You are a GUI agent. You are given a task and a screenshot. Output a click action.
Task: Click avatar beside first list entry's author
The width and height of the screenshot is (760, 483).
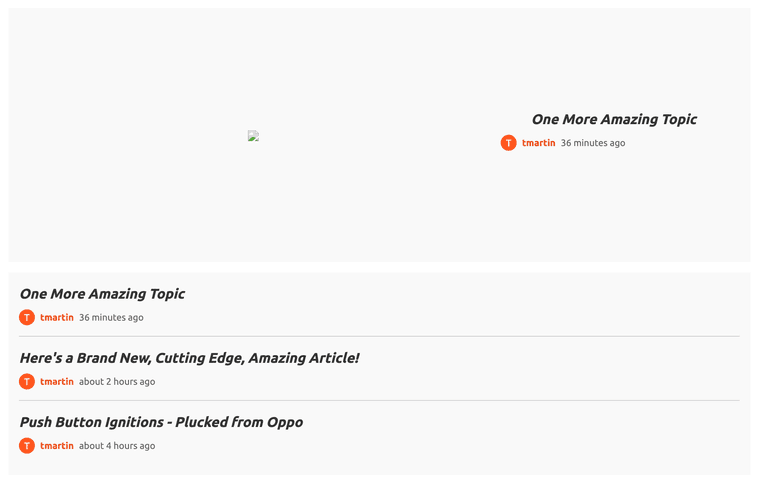pyautogui.click(x=27, y=317)
